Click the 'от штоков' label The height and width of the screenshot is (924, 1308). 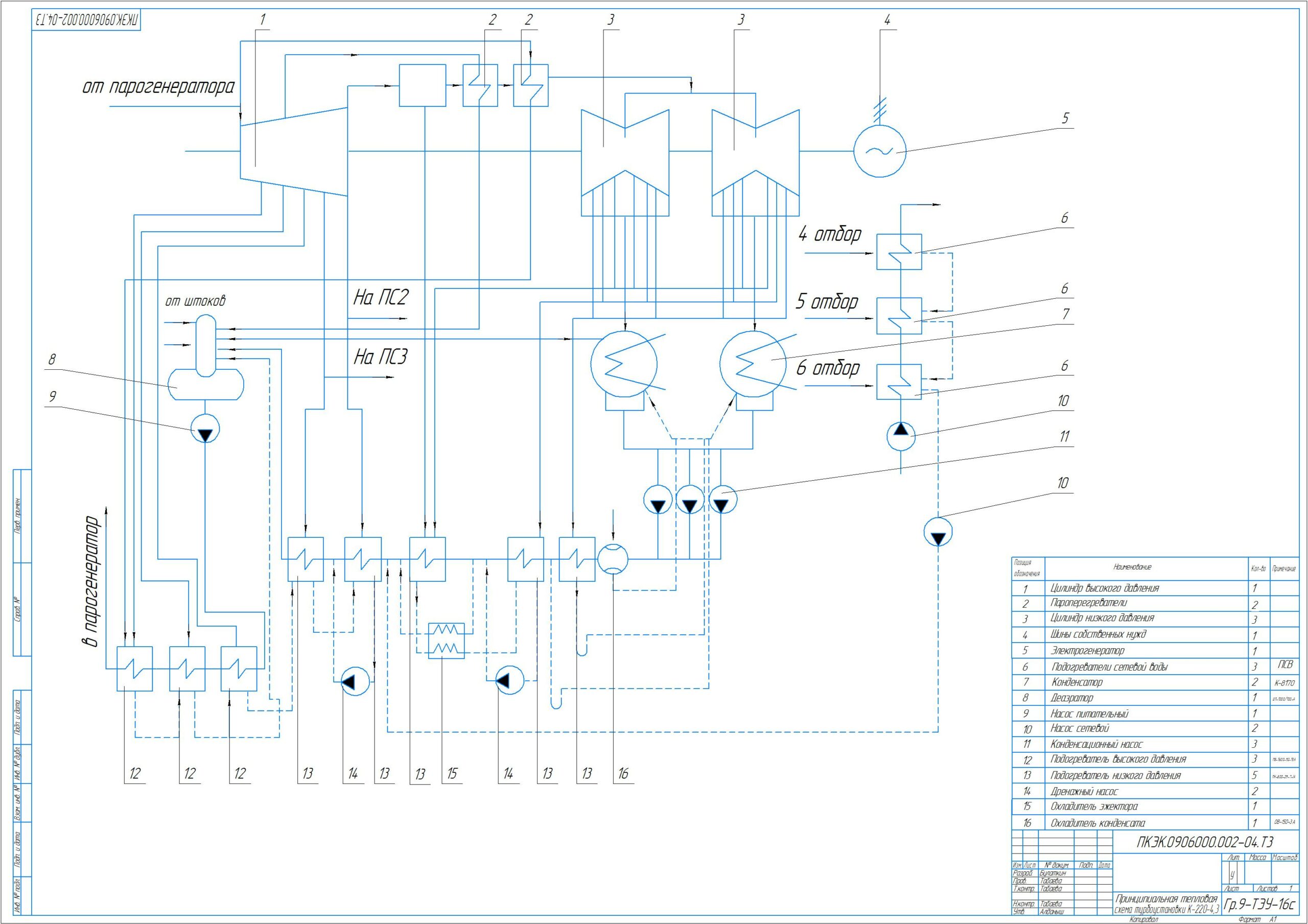tap(195, 301)
